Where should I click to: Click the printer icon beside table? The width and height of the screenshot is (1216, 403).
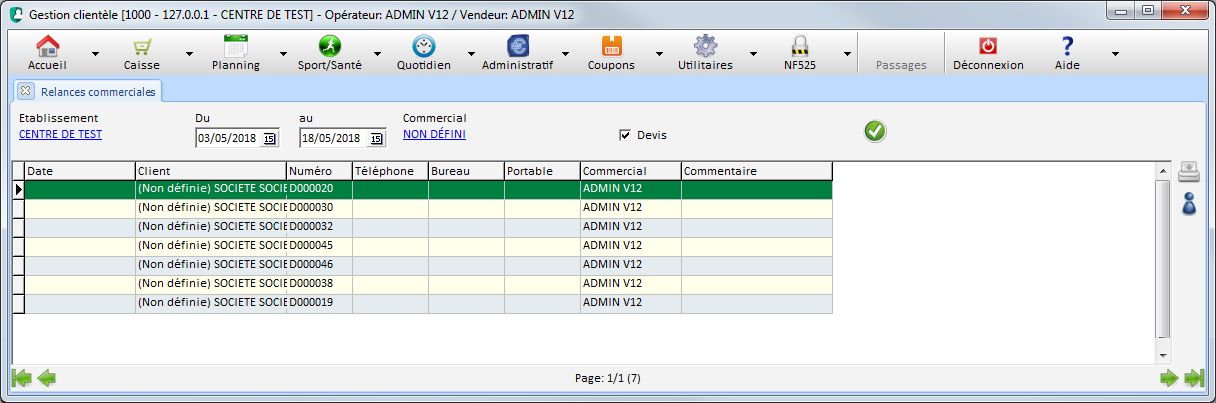coord(1188,172)
